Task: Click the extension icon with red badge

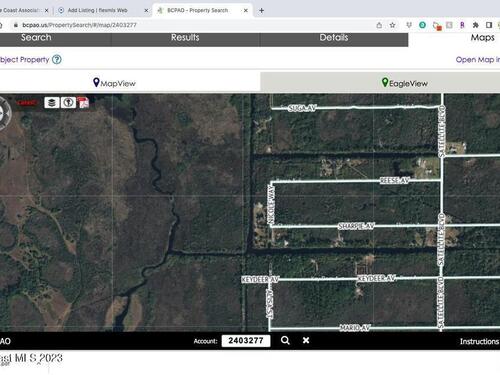Action: click(x=437, y=26)
